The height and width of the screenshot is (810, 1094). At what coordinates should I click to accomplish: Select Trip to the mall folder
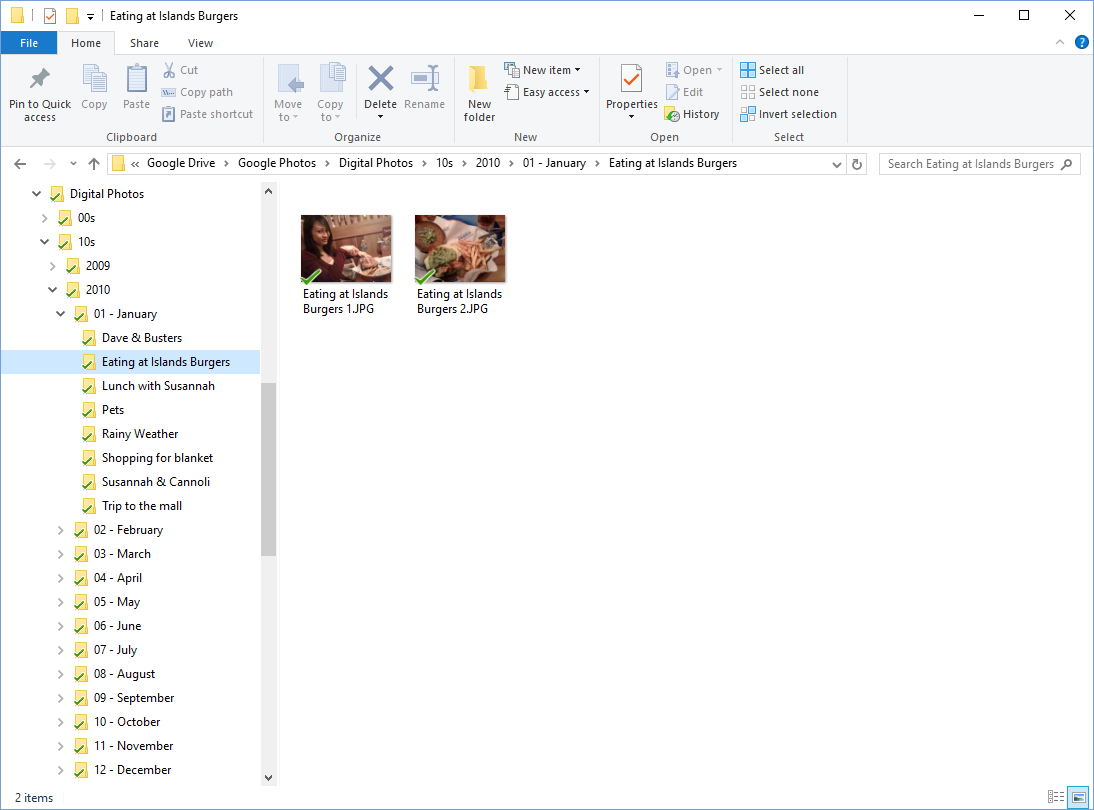(142, 506)
